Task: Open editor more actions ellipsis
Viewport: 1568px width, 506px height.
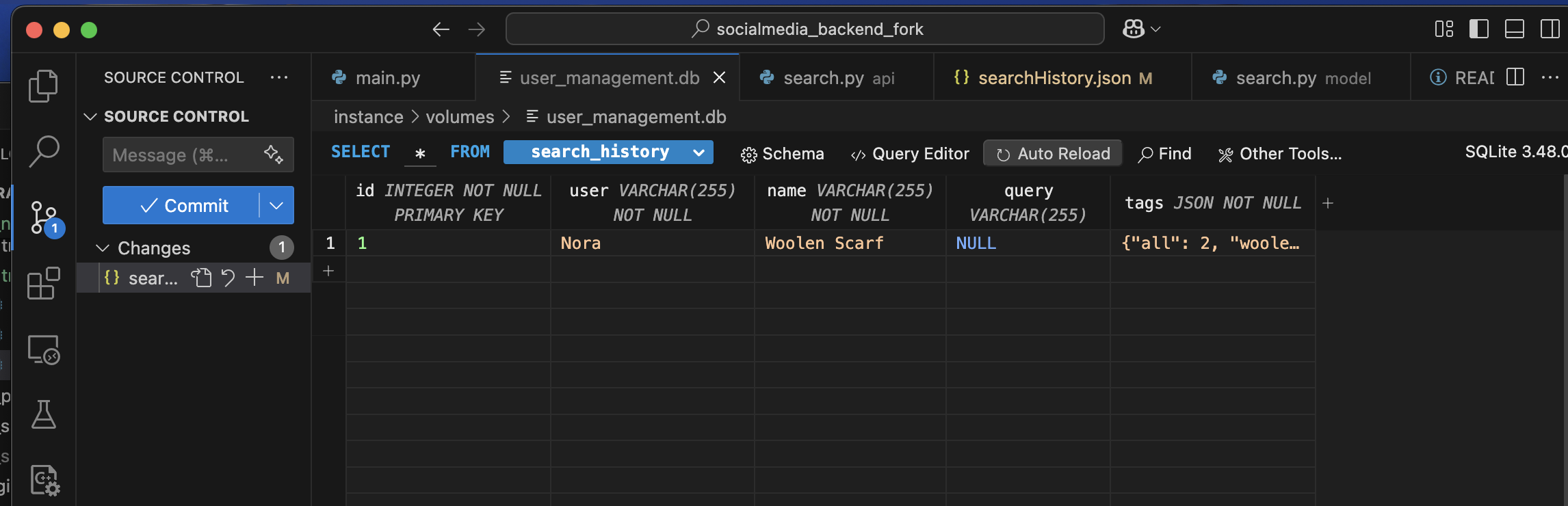Action: pyautogui.click(x=1550, y=77)
